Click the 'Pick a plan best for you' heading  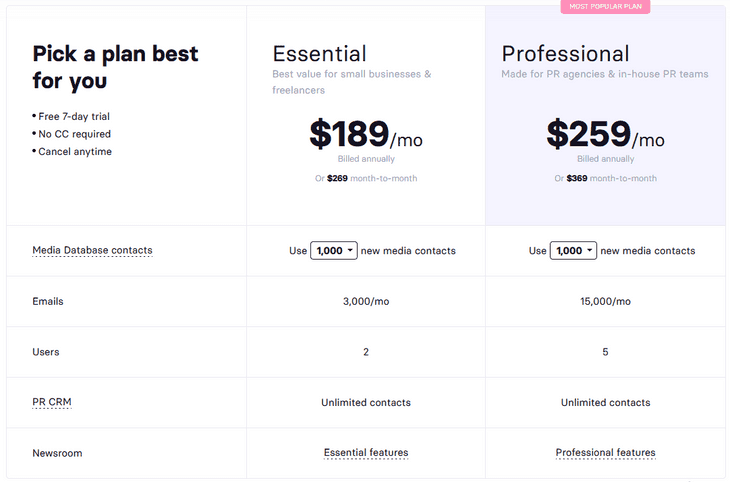(115, 67)
